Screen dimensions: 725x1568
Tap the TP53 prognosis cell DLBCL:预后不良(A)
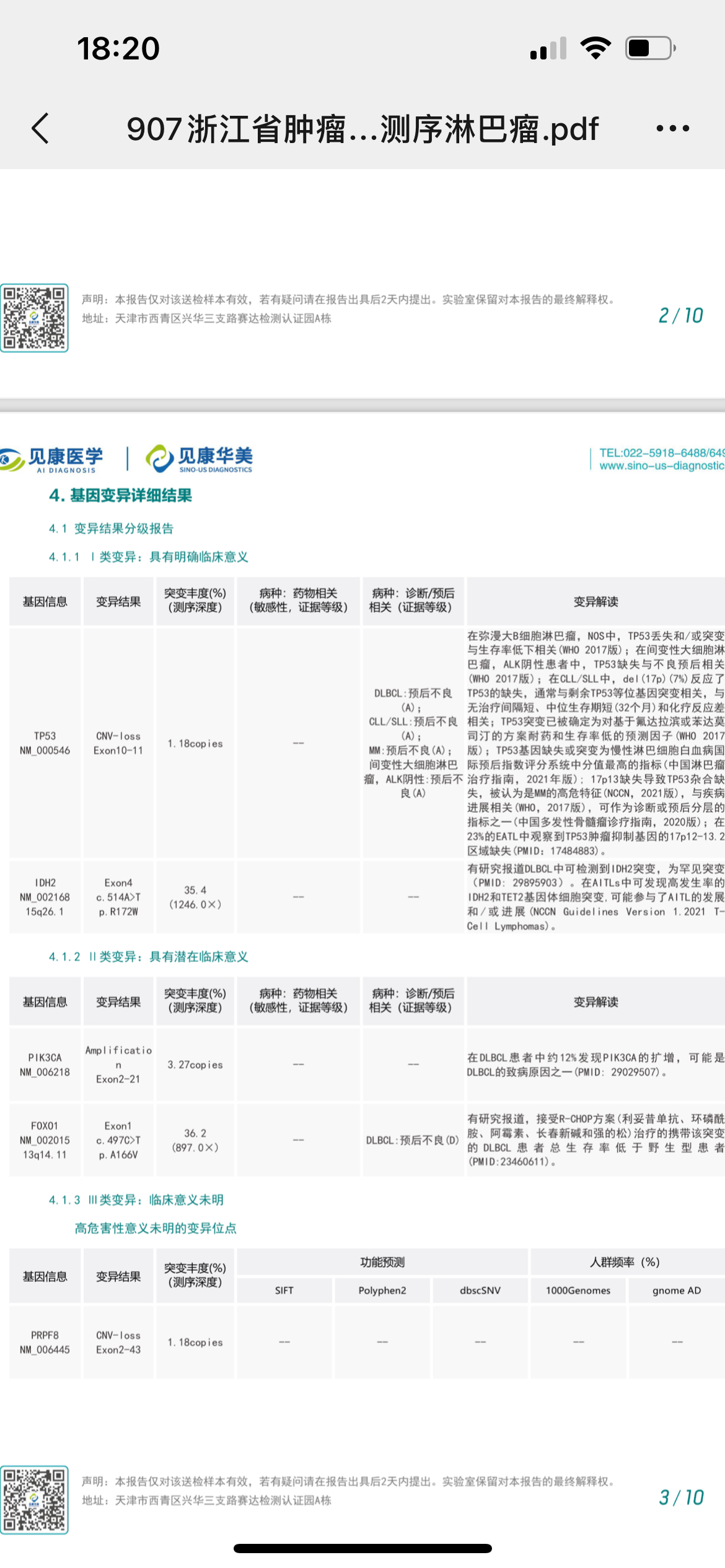tap(413, 743)
